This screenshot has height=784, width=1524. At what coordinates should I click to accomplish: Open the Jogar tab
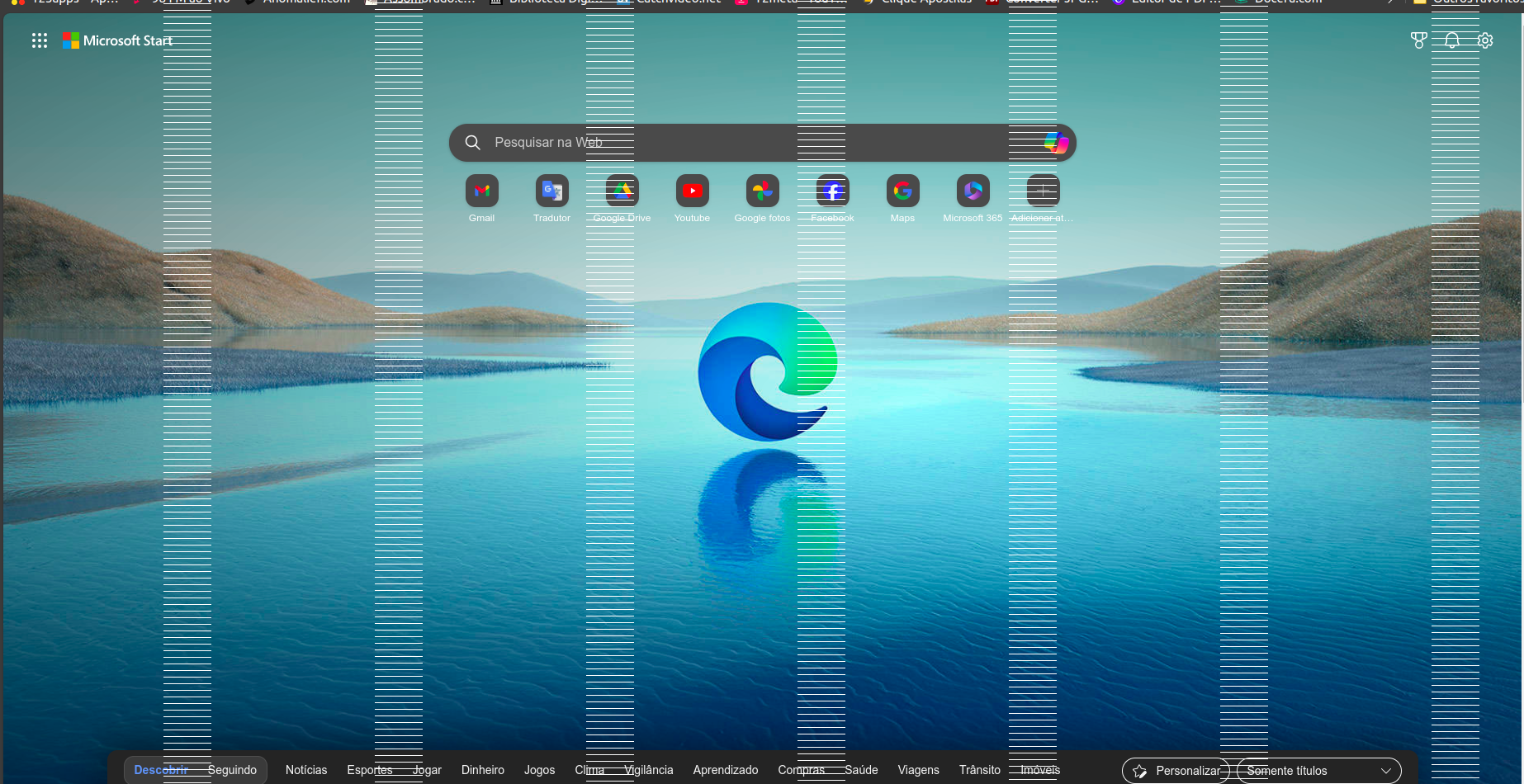pos(427,770)
